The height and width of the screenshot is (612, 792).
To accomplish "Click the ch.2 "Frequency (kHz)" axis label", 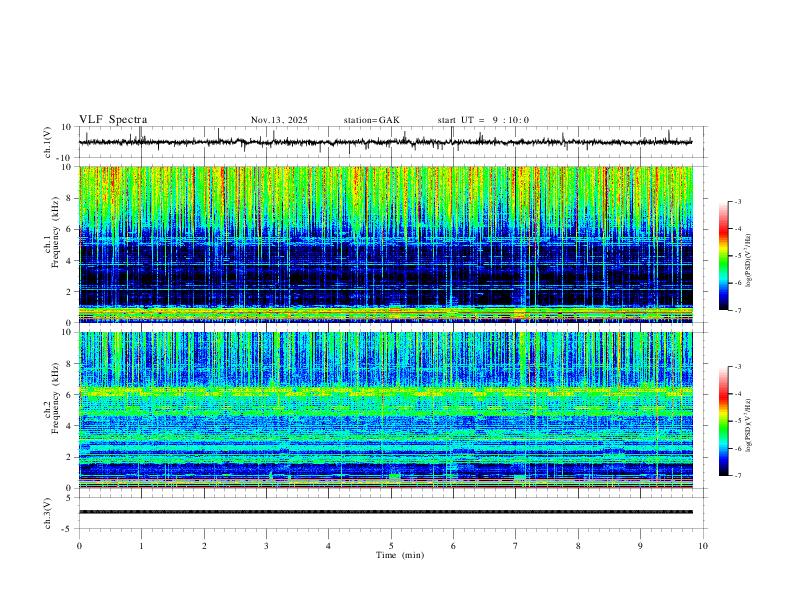I will (x=55, y=398).
